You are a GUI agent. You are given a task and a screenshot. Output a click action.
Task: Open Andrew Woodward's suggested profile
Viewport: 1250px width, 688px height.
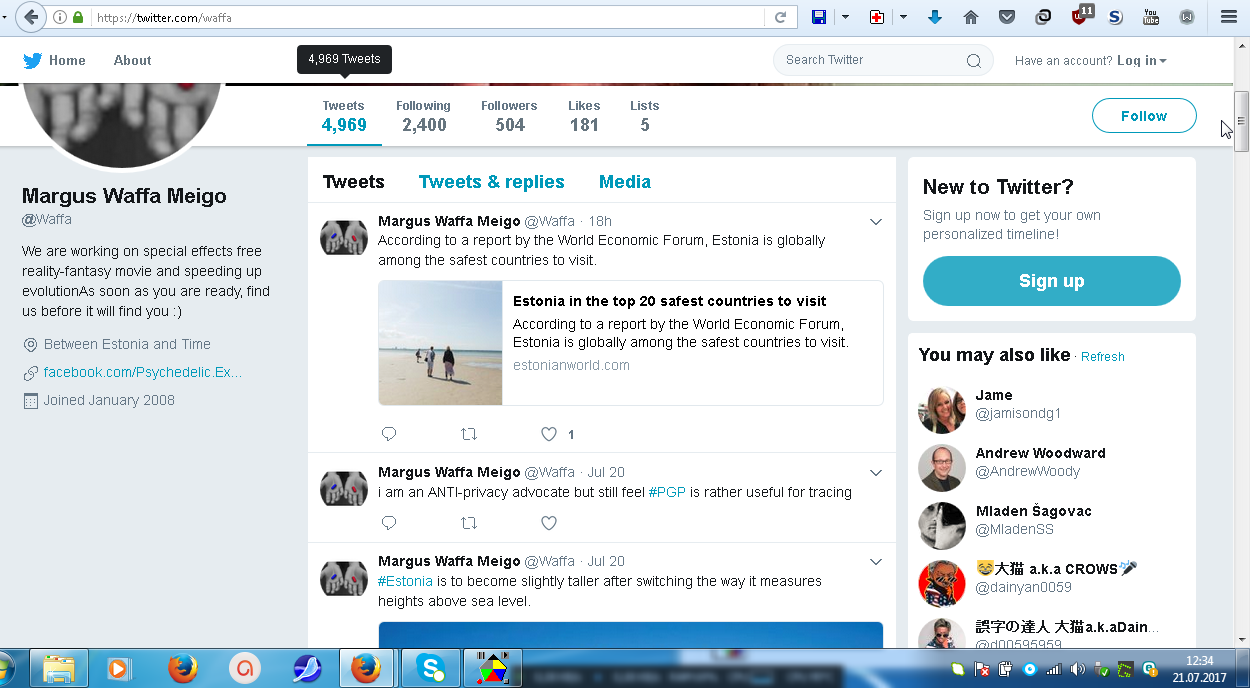(x=1040, y=453)
